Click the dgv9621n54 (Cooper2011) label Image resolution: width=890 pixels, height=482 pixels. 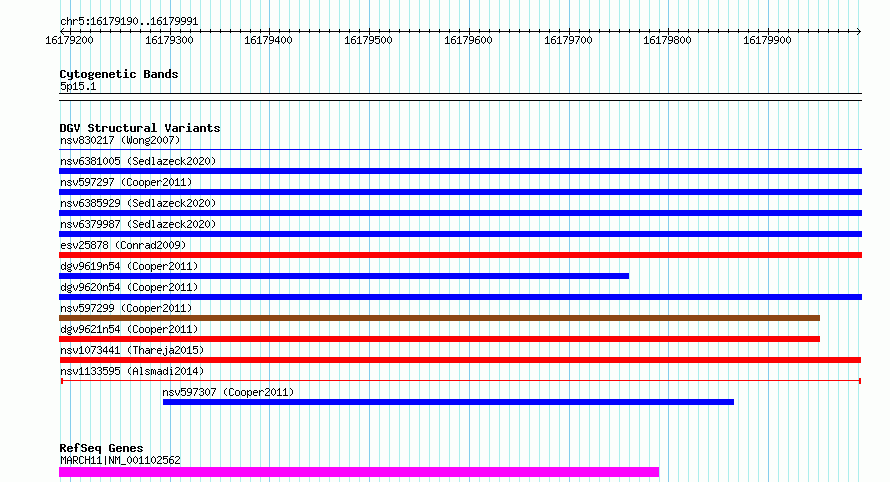[x=129, y=329]
